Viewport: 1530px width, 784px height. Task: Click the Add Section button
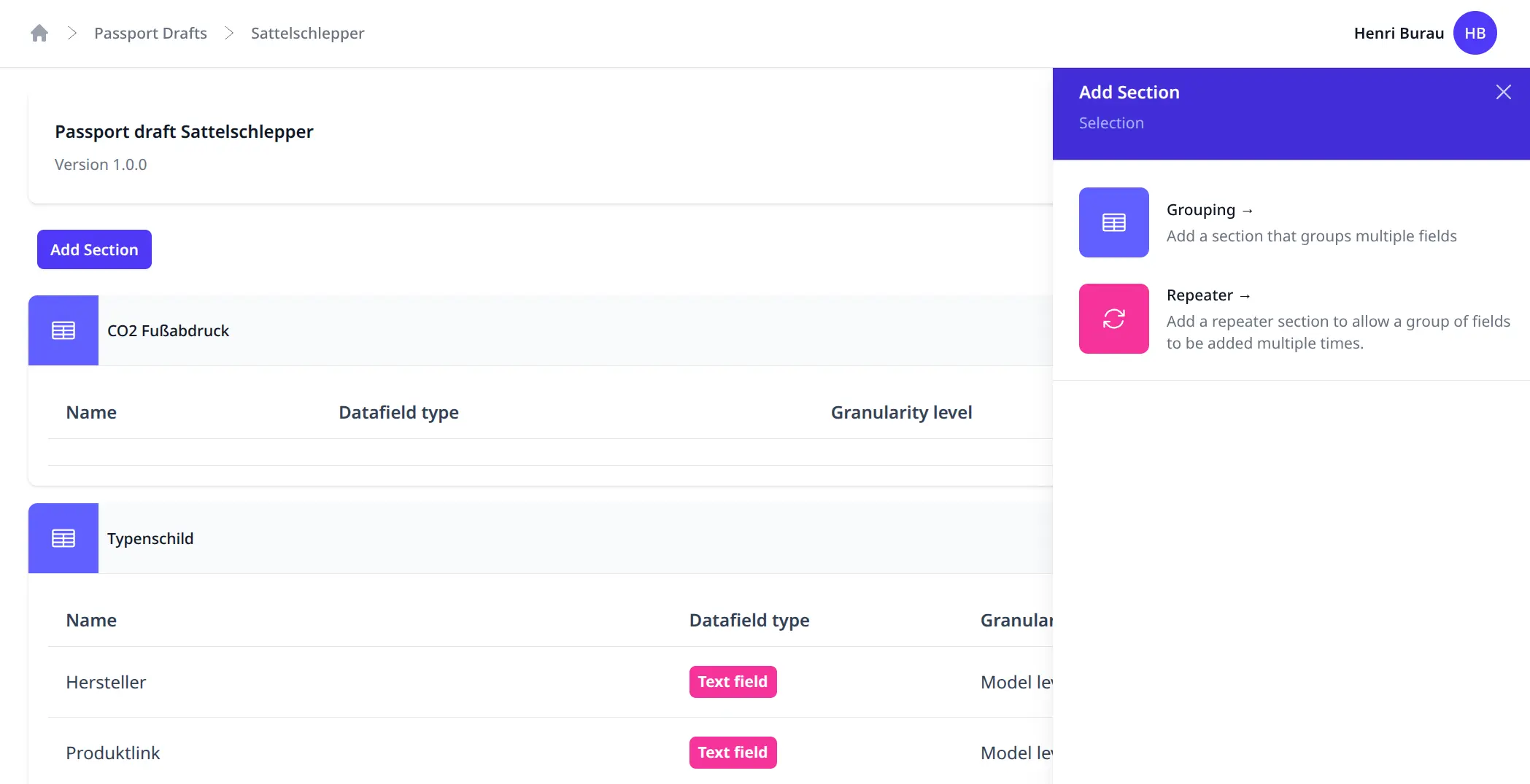[x=93, y=249]
